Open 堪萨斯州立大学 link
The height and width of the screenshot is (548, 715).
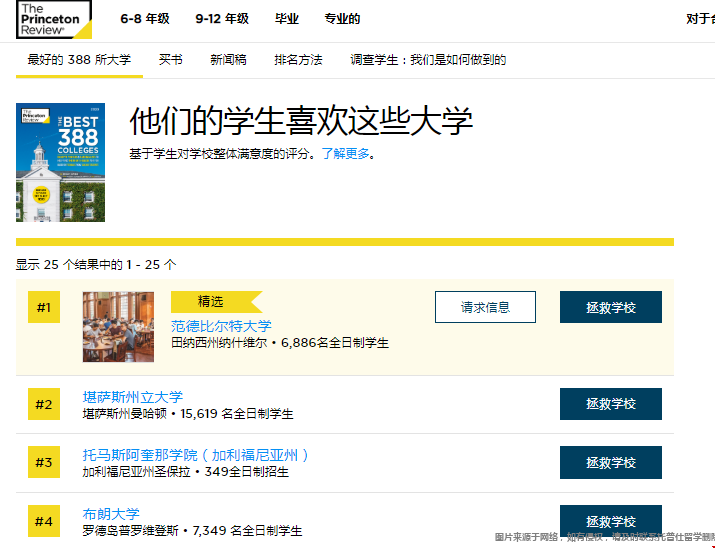[x=133, y=397]
